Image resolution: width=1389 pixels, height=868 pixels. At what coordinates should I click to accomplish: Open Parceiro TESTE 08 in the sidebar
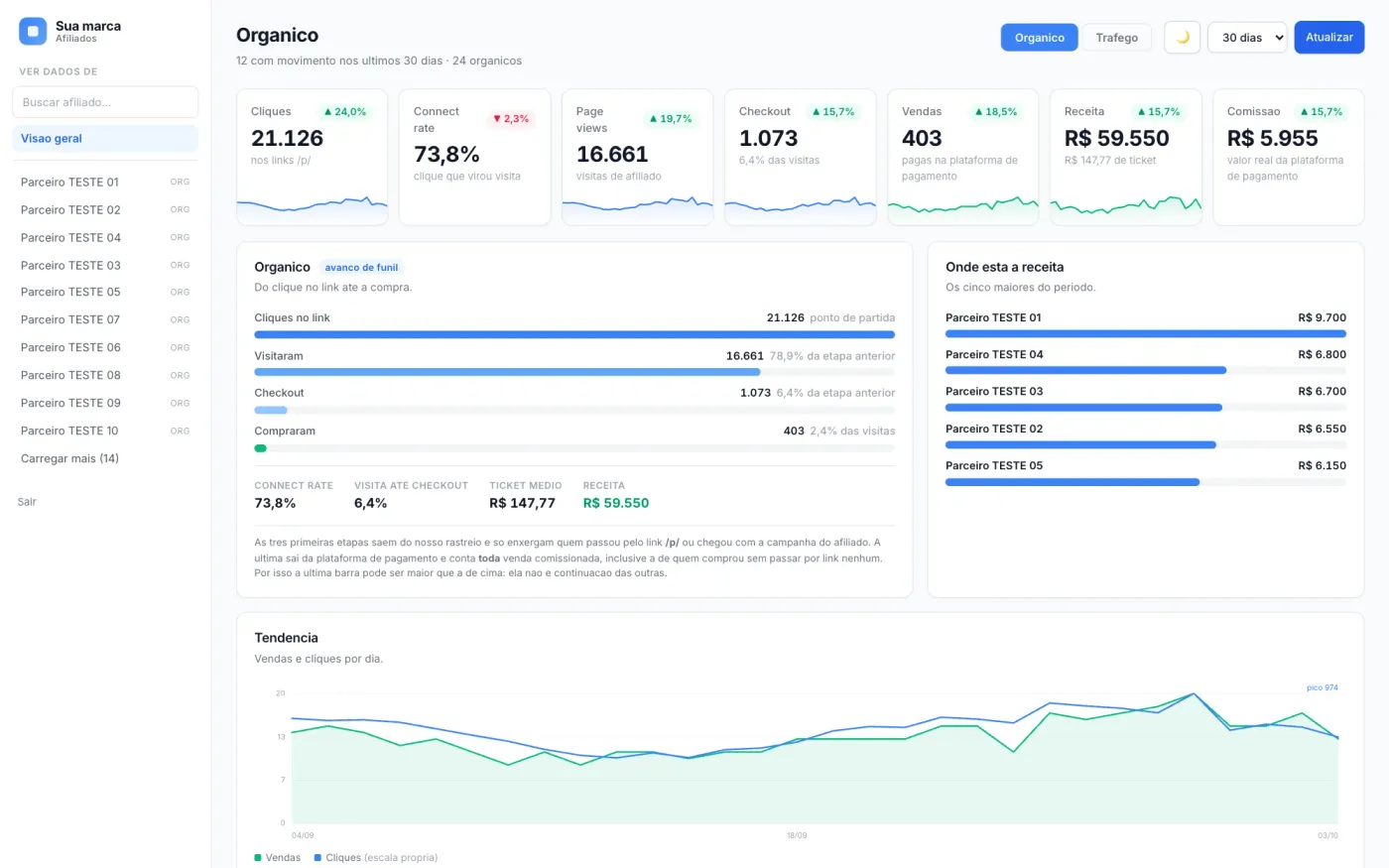point(105,376)
